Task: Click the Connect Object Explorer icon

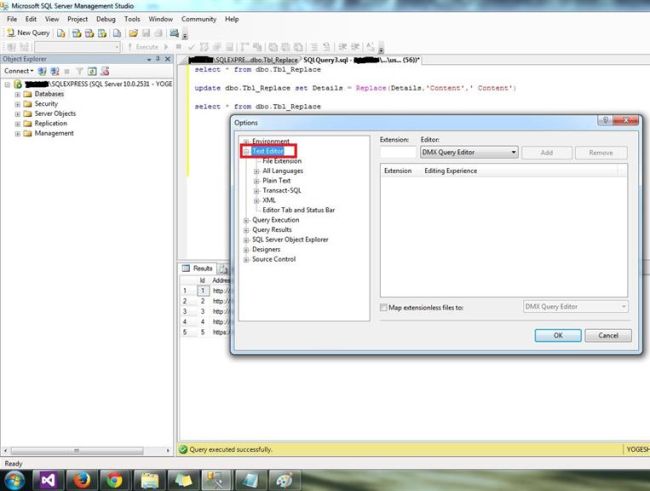Action: point(42,71)
